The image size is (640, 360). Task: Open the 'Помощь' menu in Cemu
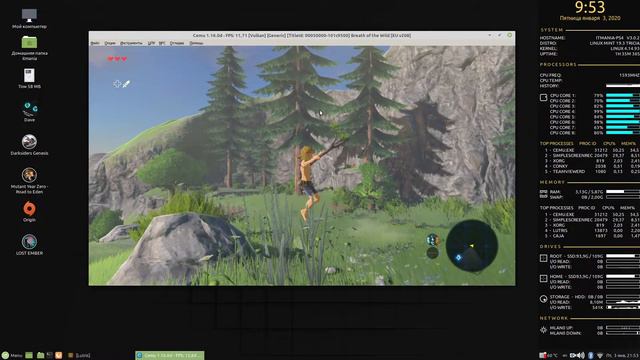pyautogui.click(x=196, y=43)
